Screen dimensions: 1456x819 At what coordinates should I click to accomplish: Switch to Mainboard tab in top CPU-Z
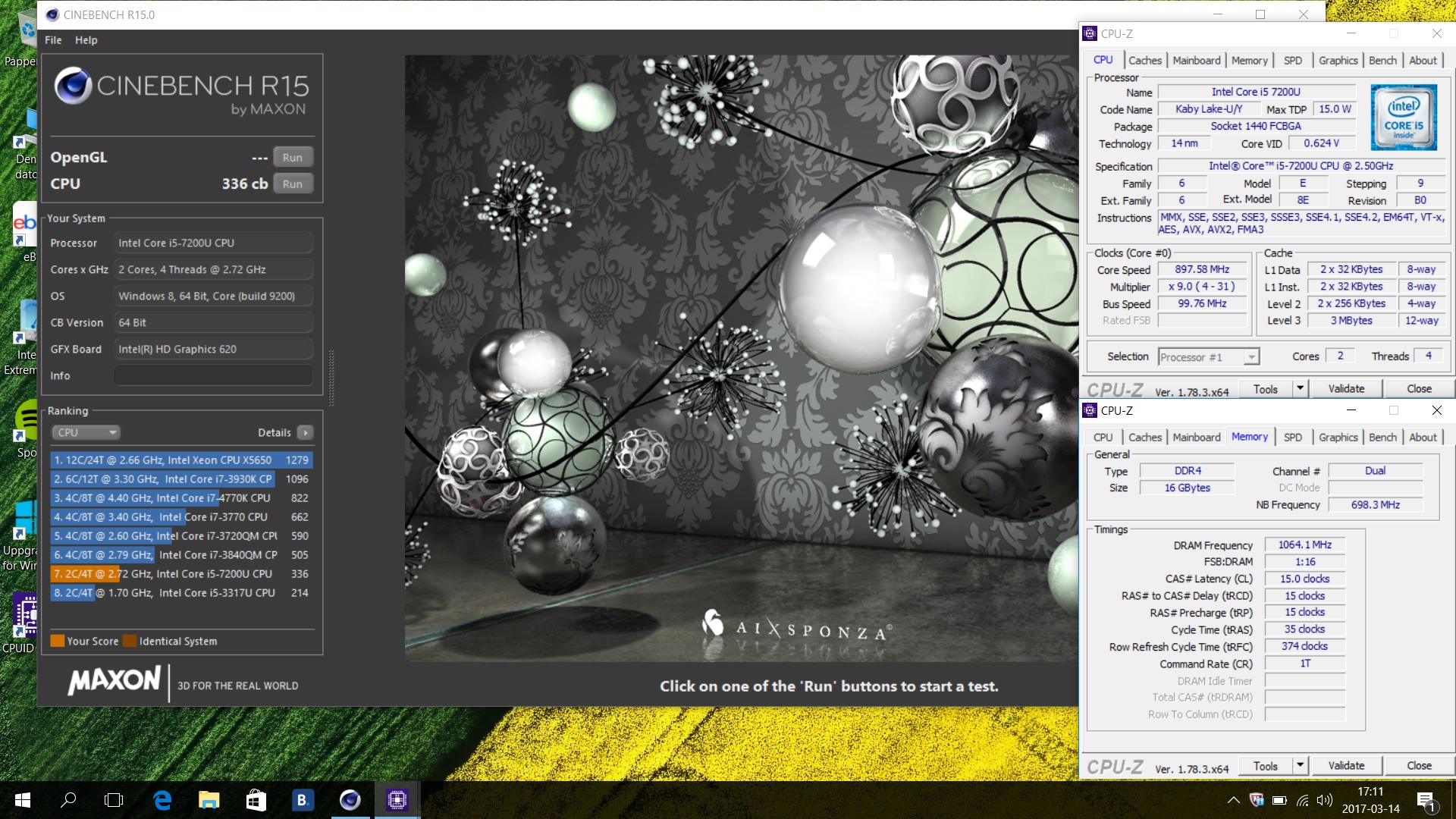(1197, 61)
